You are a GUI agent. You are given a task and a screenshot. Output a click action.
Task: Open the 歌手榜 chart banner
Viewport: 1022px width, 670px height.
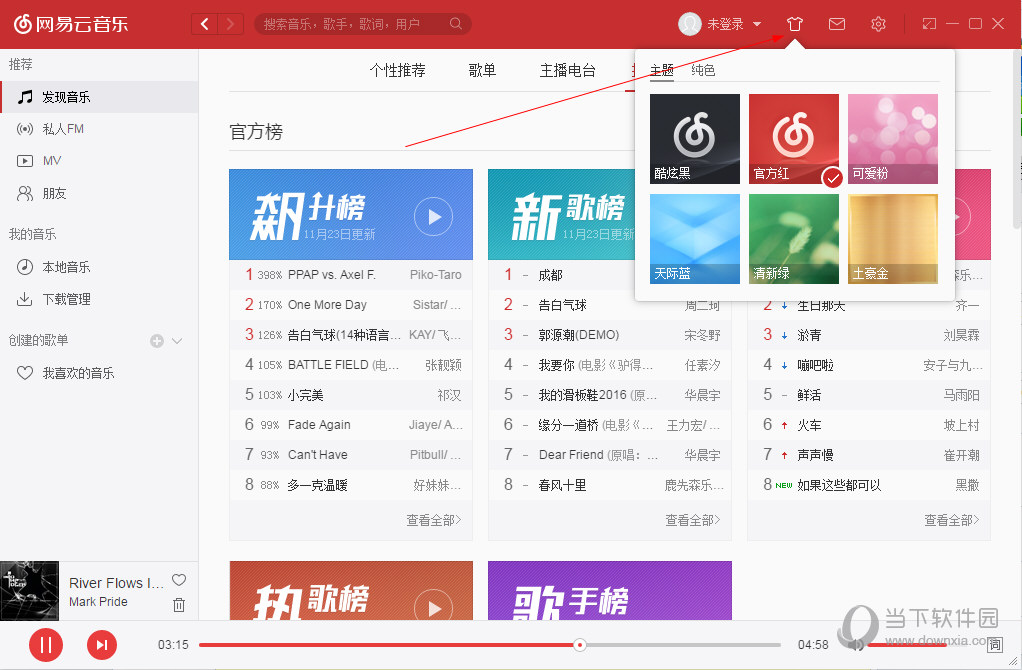pyautogui.click(x=609, y=590)
